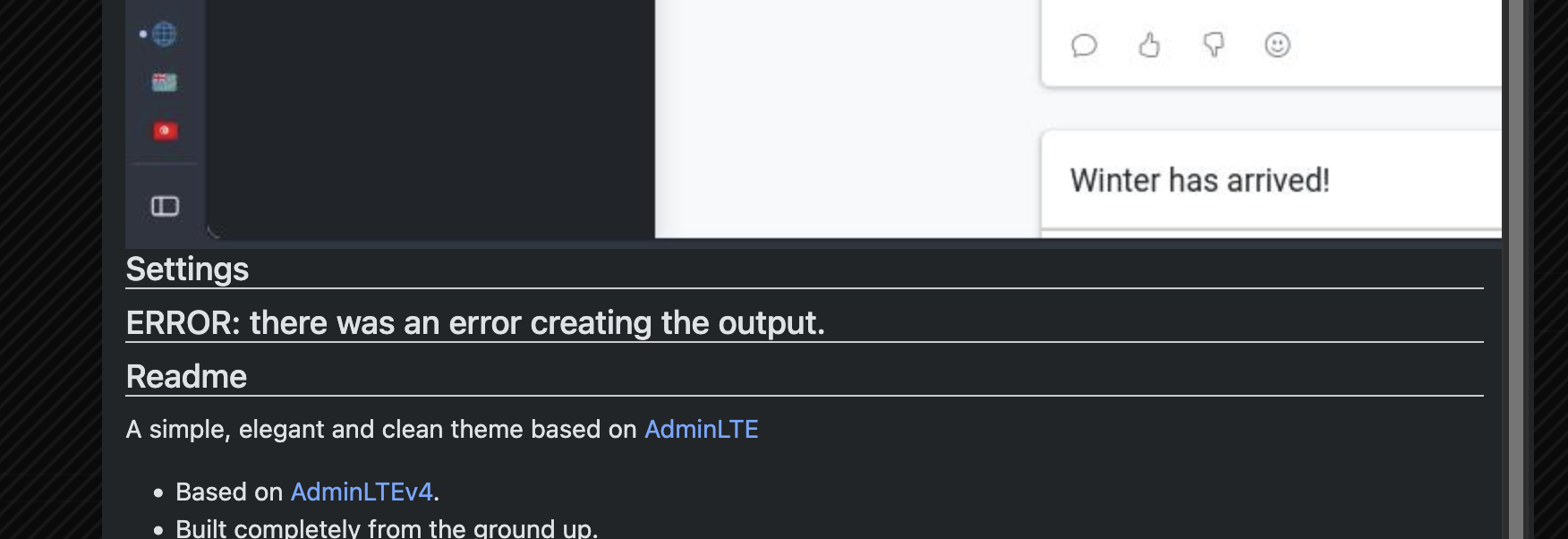This screenshot has height=539, width=1568.
Task: Click the gray vertical scrollbar
Action: tap(1515, 269)
